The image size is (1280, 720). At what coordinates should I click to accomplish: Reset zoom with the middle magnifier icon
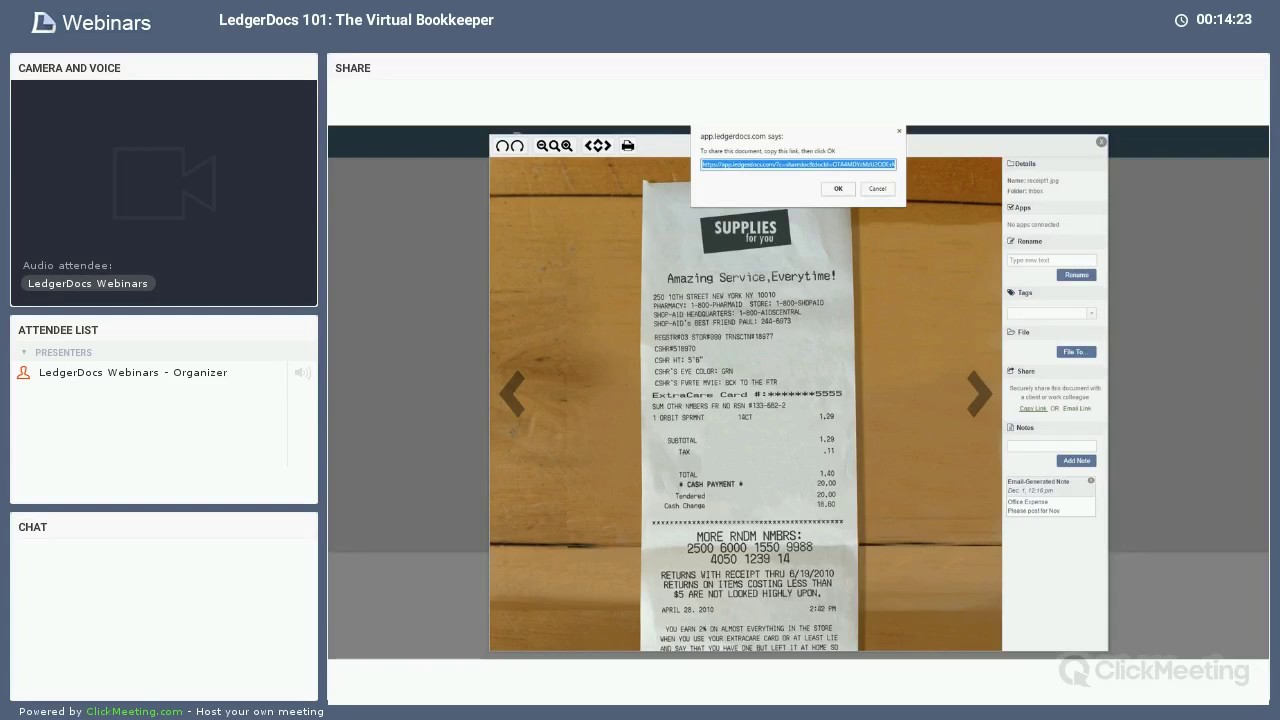(554, 146)
